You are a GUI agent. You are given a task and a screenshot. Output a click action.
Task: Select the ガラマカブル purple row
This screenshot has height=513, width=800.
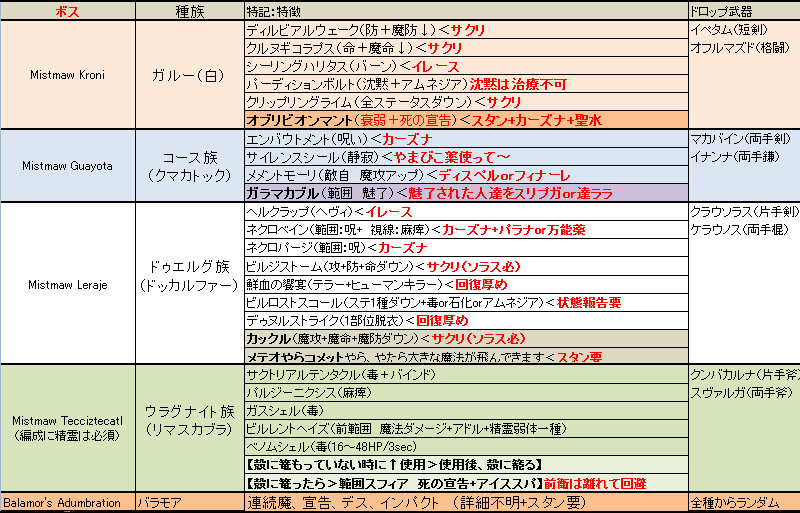click(x=466, y=193)
